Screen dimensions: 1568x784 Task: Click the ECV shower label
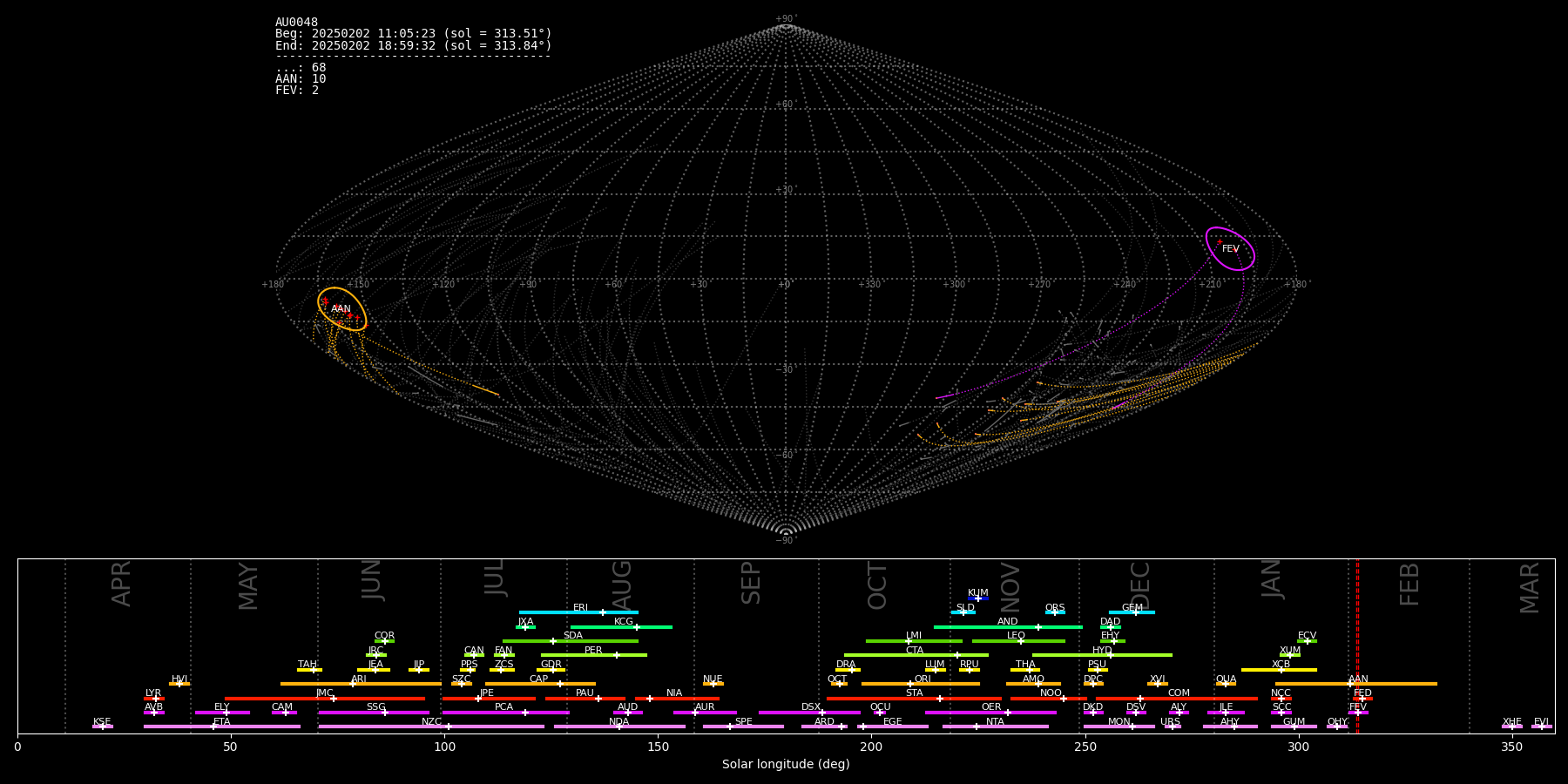pyautogui.click(x=1307, y=636)
